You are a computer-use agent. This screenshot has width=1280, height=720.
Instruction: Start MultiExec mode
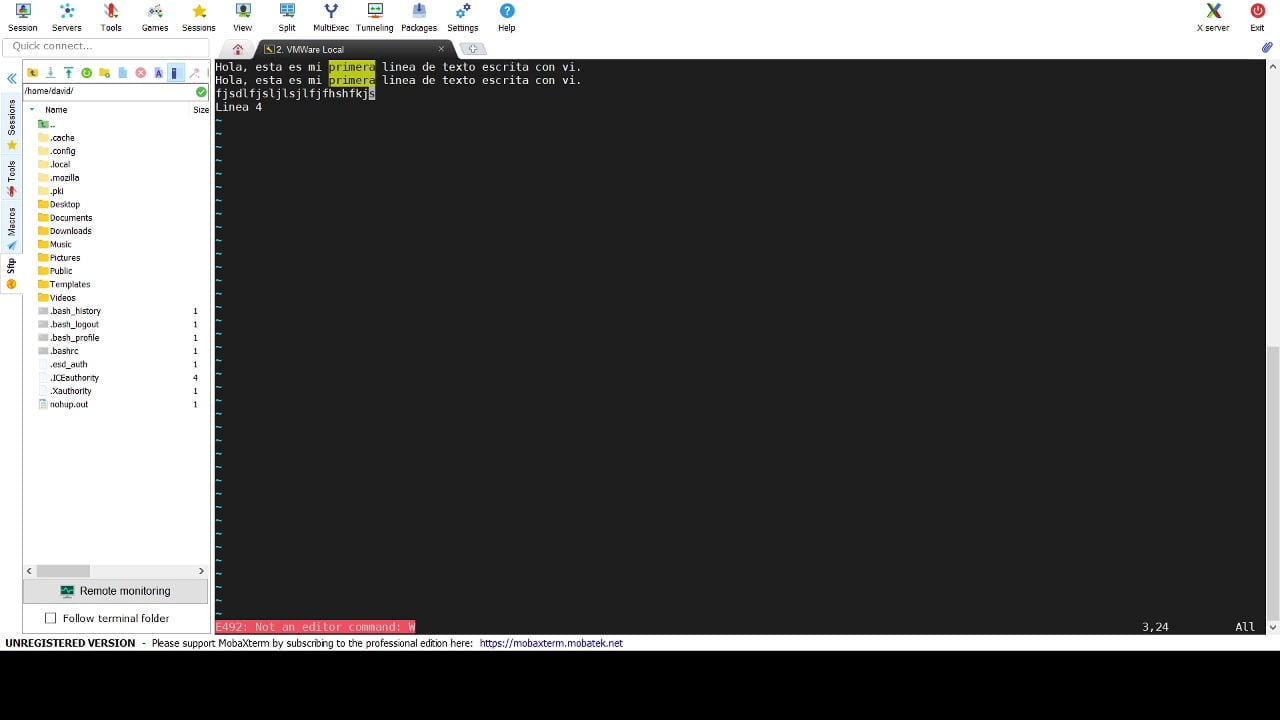(x=330, y=15)
